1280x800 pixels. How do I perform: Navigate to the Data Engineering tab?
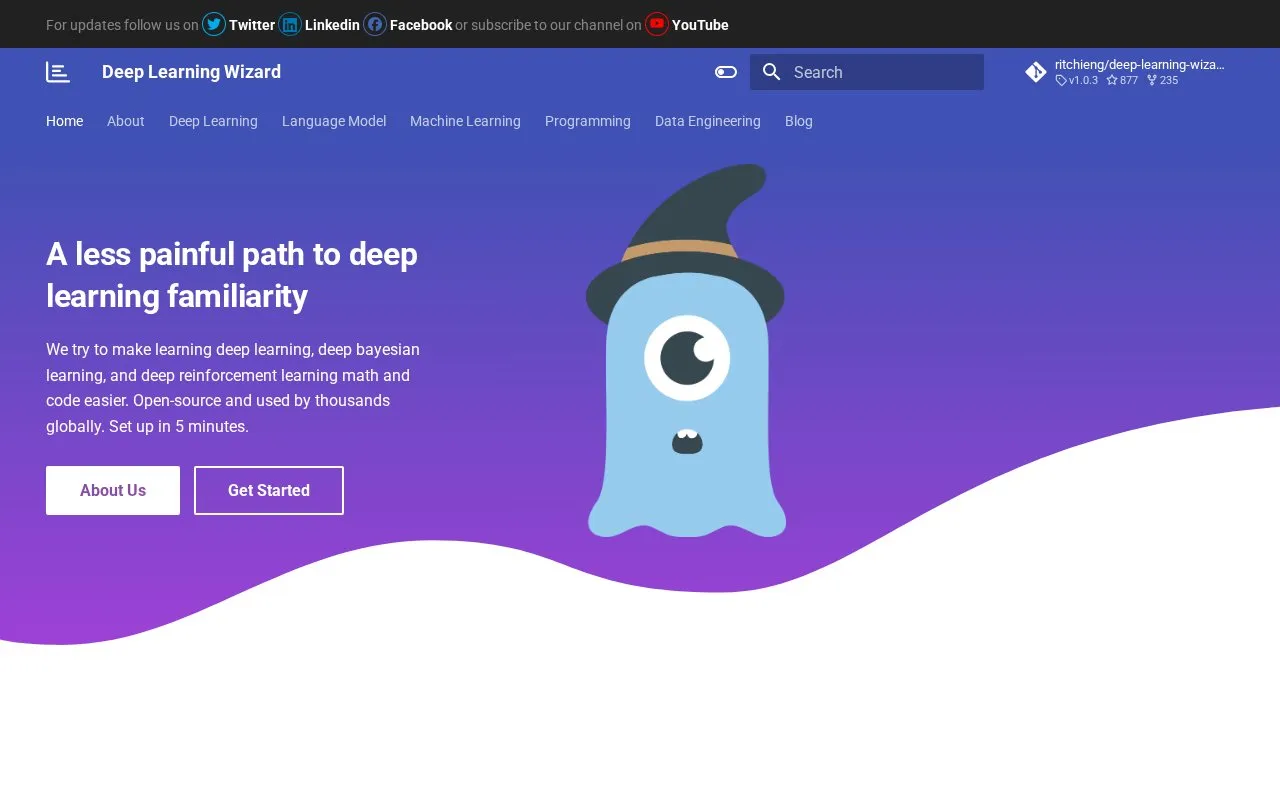coord(708,121)
